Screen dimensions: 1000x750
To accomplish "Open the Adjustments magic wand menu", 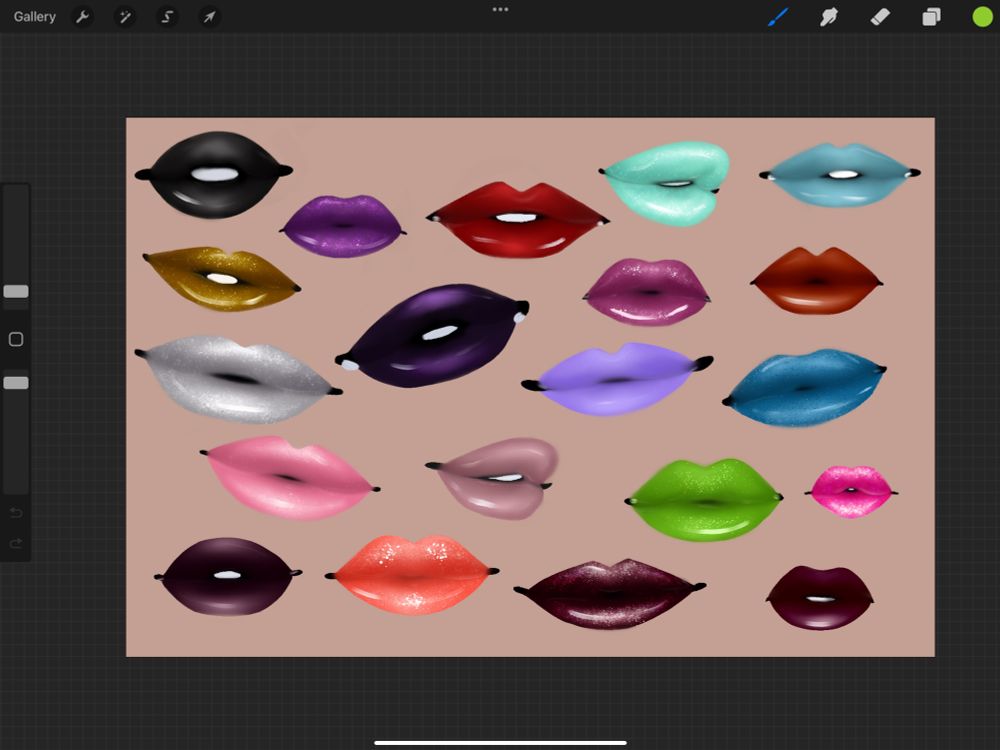I will 124,16.
